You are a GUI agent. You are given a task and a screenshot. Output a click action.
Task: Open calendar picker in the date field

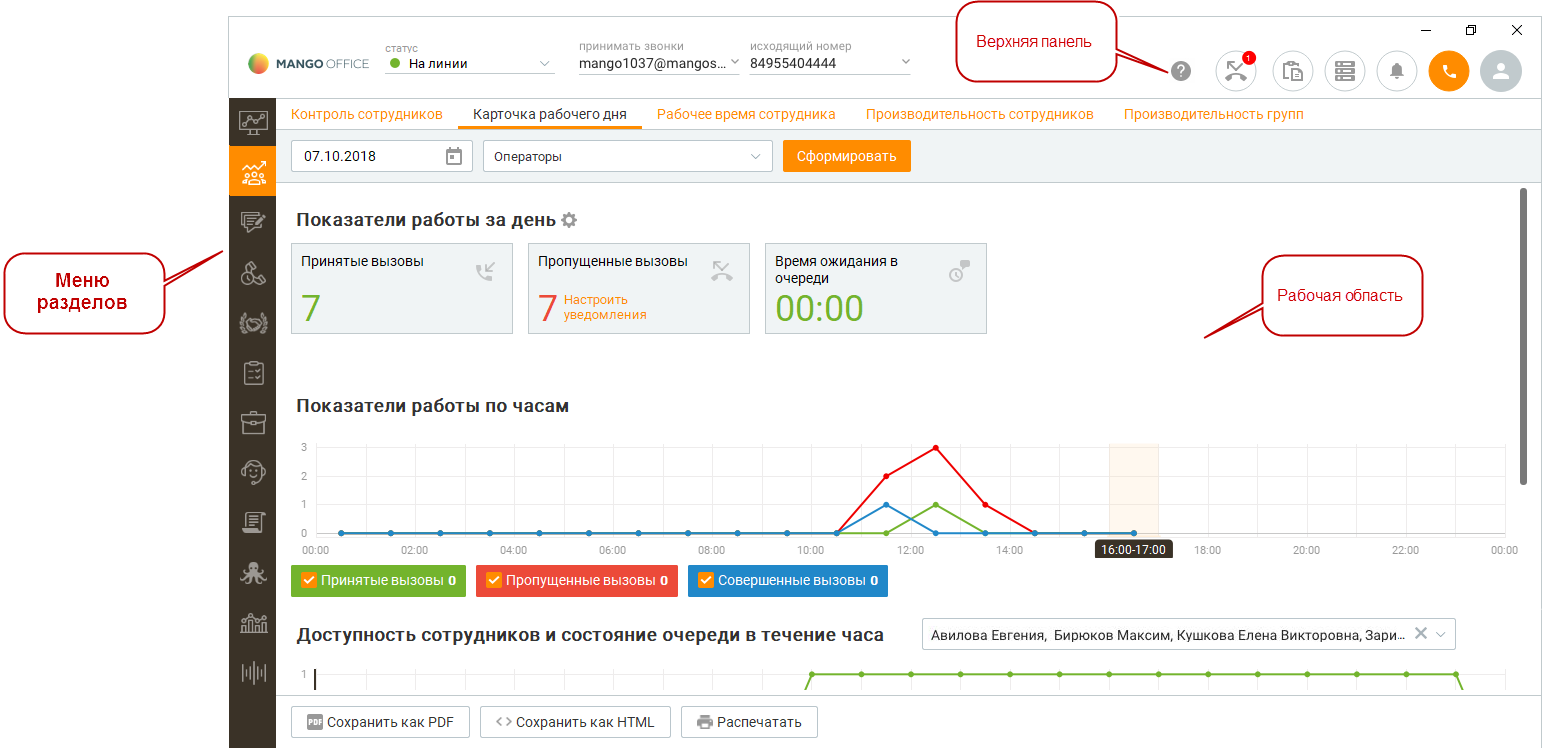point(454,156)
